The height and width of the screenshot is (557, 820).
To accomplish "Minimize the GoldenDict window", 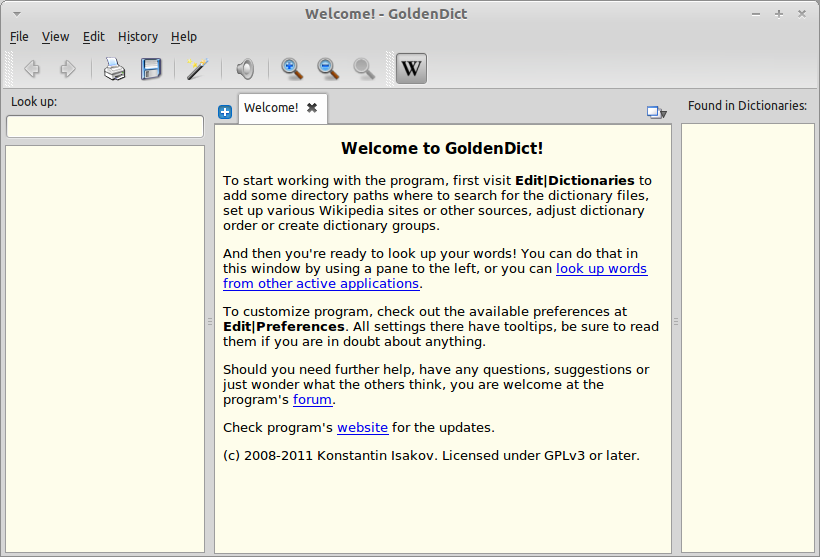I will click(756, 14).
